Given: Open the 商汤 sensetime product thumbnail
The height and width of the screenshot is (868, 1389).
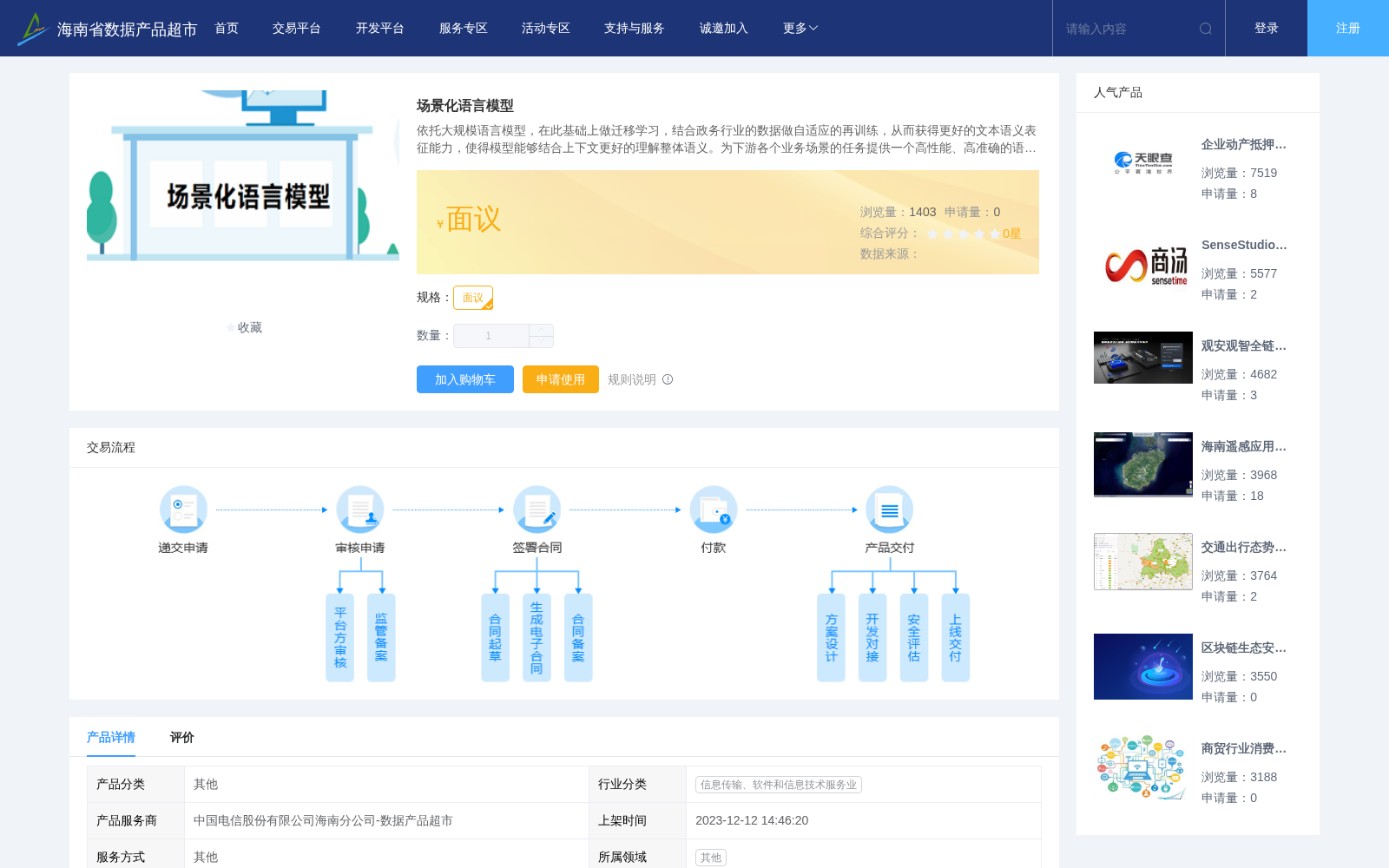Looking at the screenshot, I should pos(1143,264).
